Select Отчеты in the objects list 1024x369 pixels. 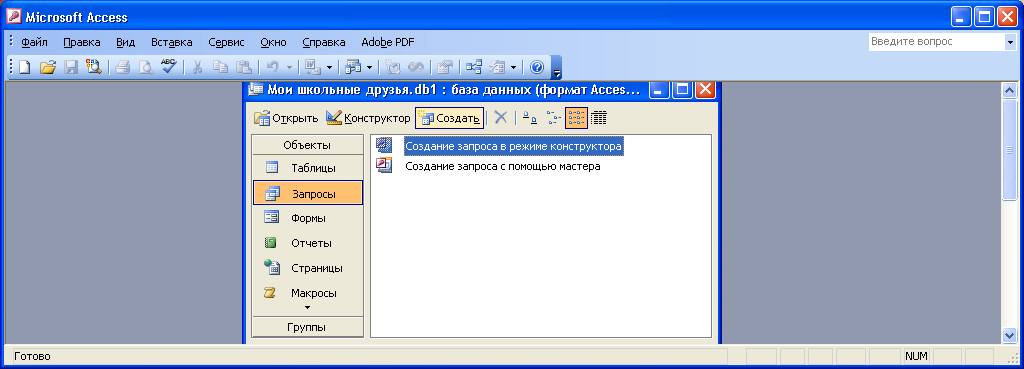pos(307,243)
